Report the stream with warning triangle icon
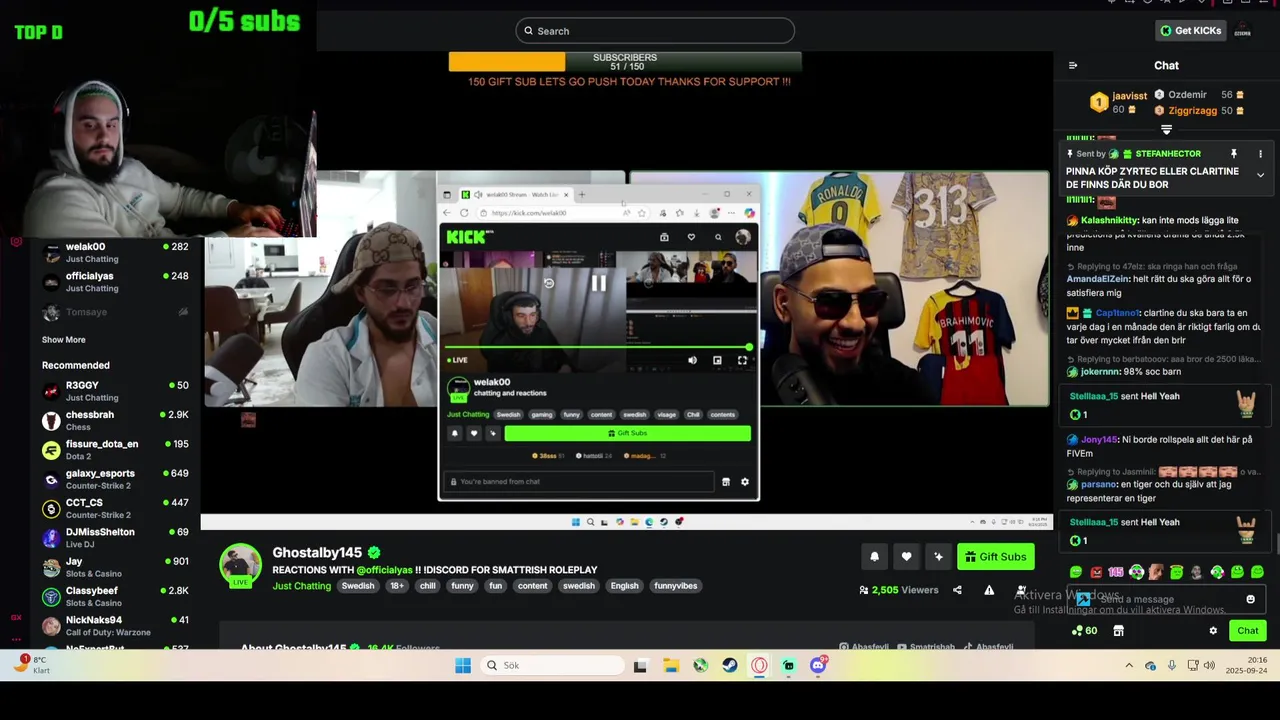Image resolution: width=1280 pixels, height=720 pixels. coord(989,590)
